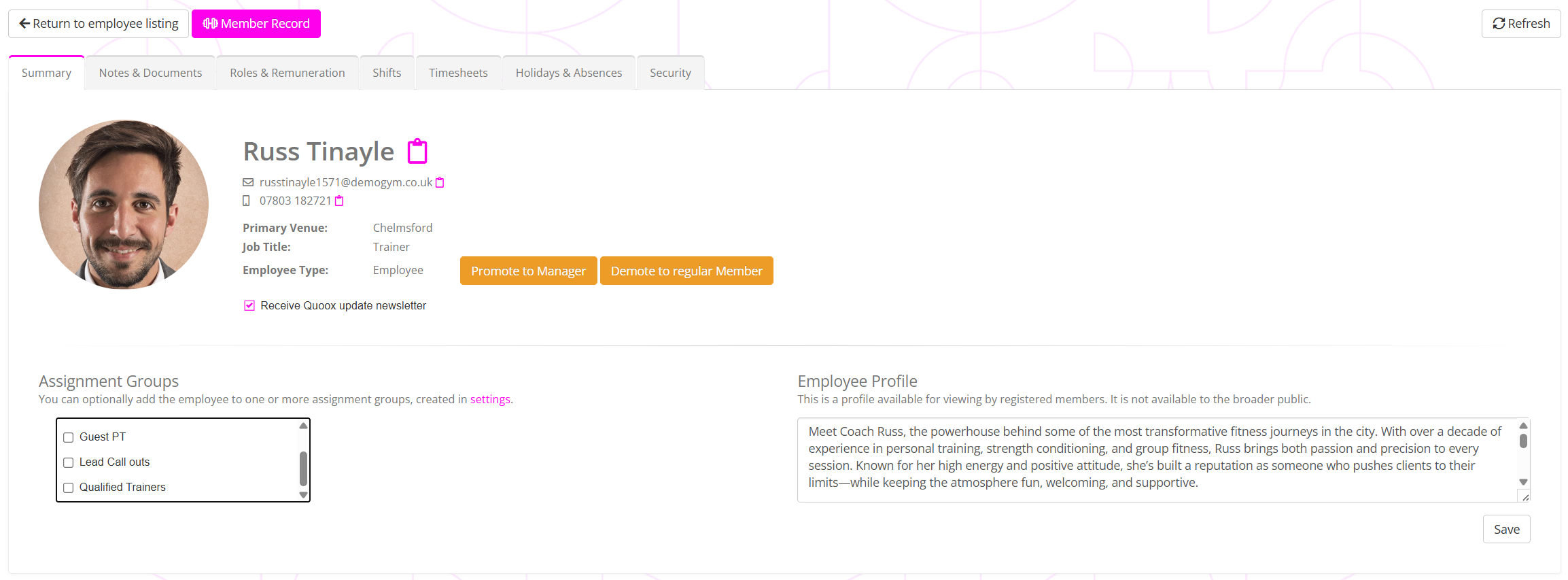
Task: Promote employee to Manager
Action: (x=528, y=271)
